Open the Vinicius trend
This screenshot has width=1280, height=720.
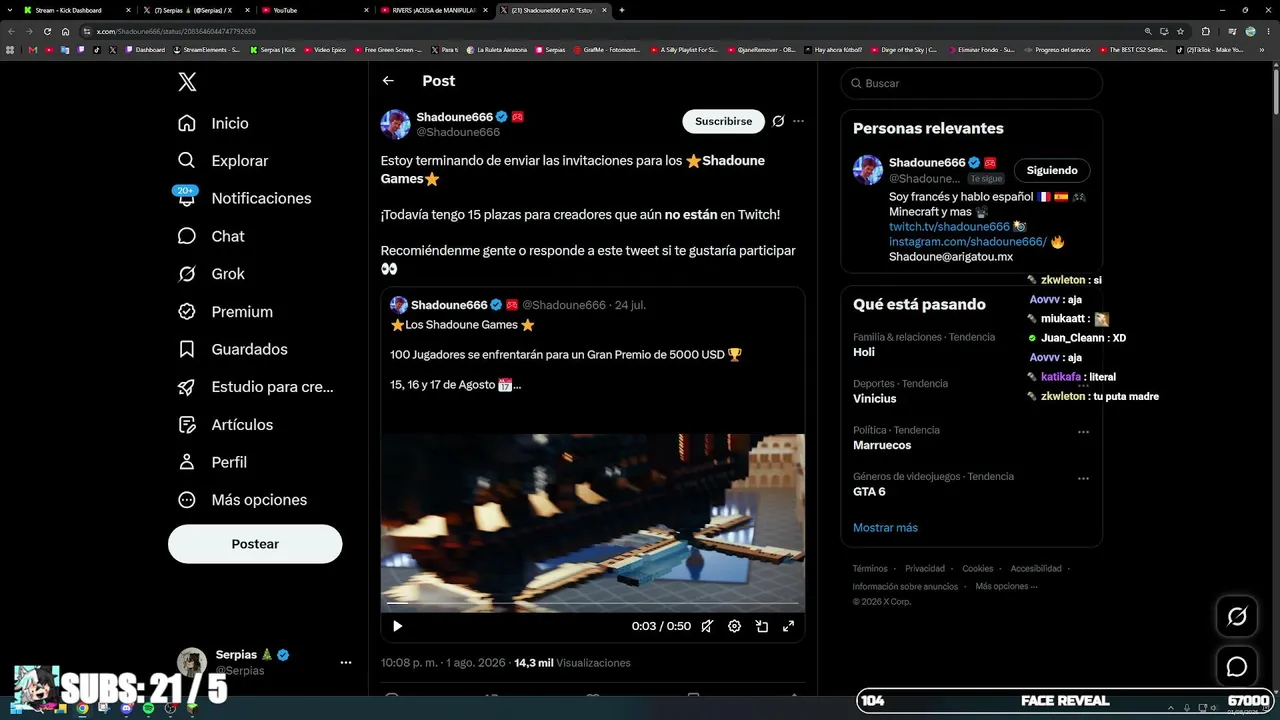(874, 398)
